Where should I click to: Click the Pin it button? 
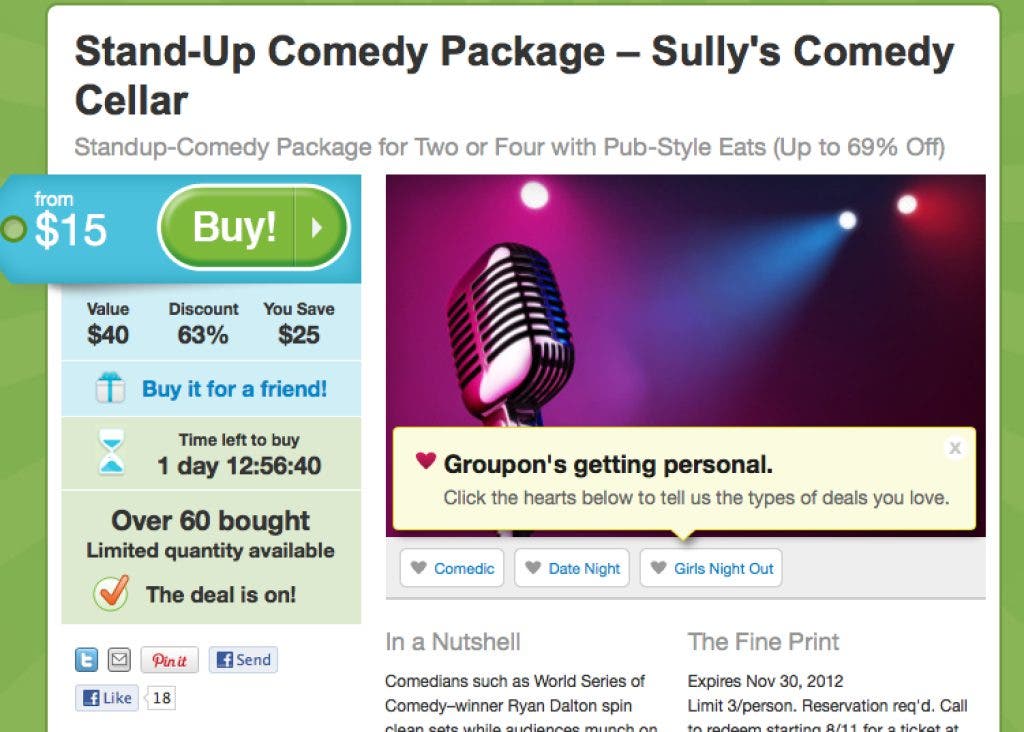tap(169, 660)
